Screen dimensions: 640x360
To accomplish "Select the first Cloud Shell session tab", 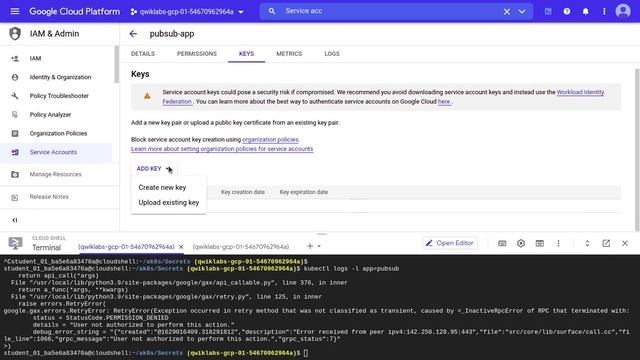I will click(x=126, y=247).
